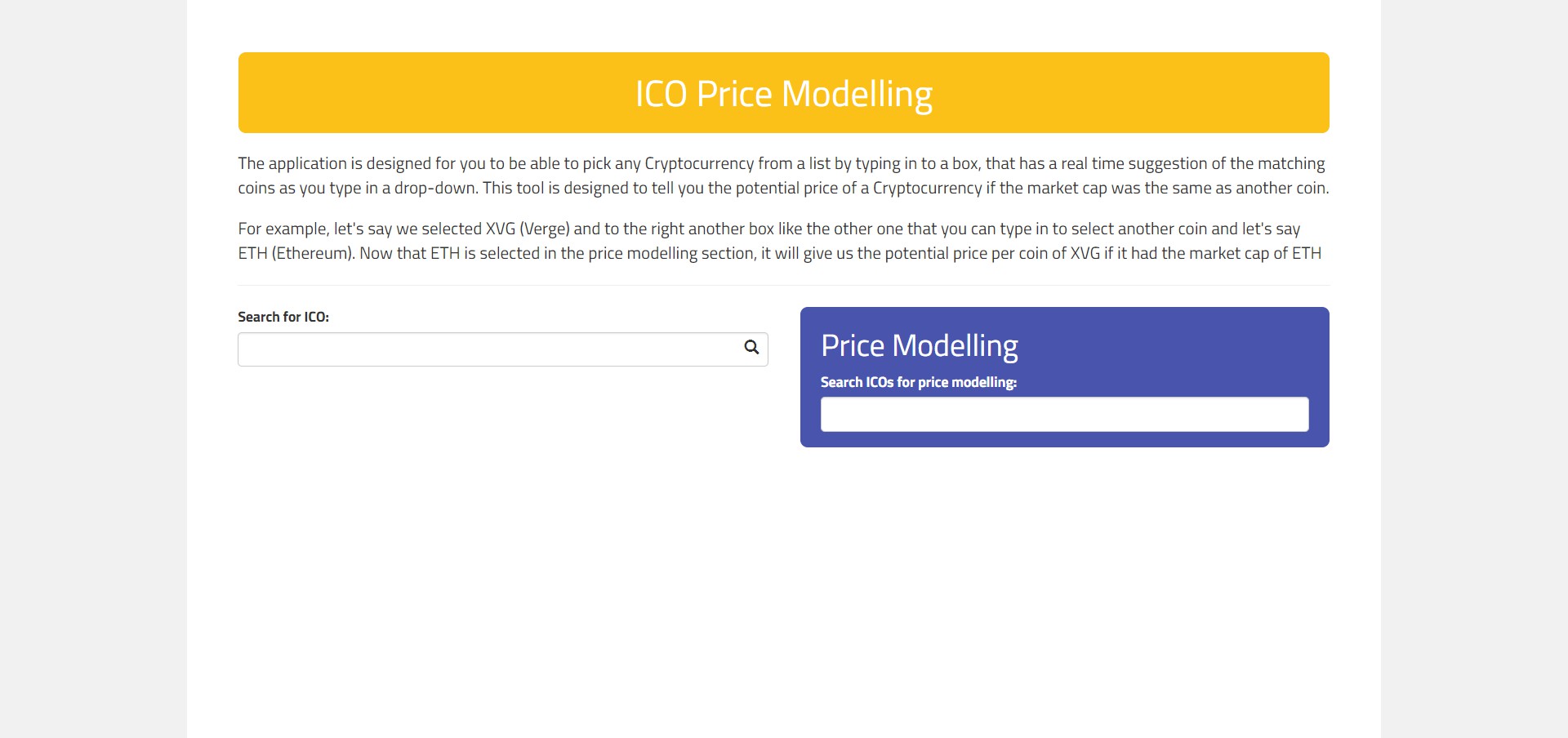Image resolution: width=1568 pixels, height=738 pixels.
Task: Click the word "drop-down." in the description
Action: (x=436, y=189)
